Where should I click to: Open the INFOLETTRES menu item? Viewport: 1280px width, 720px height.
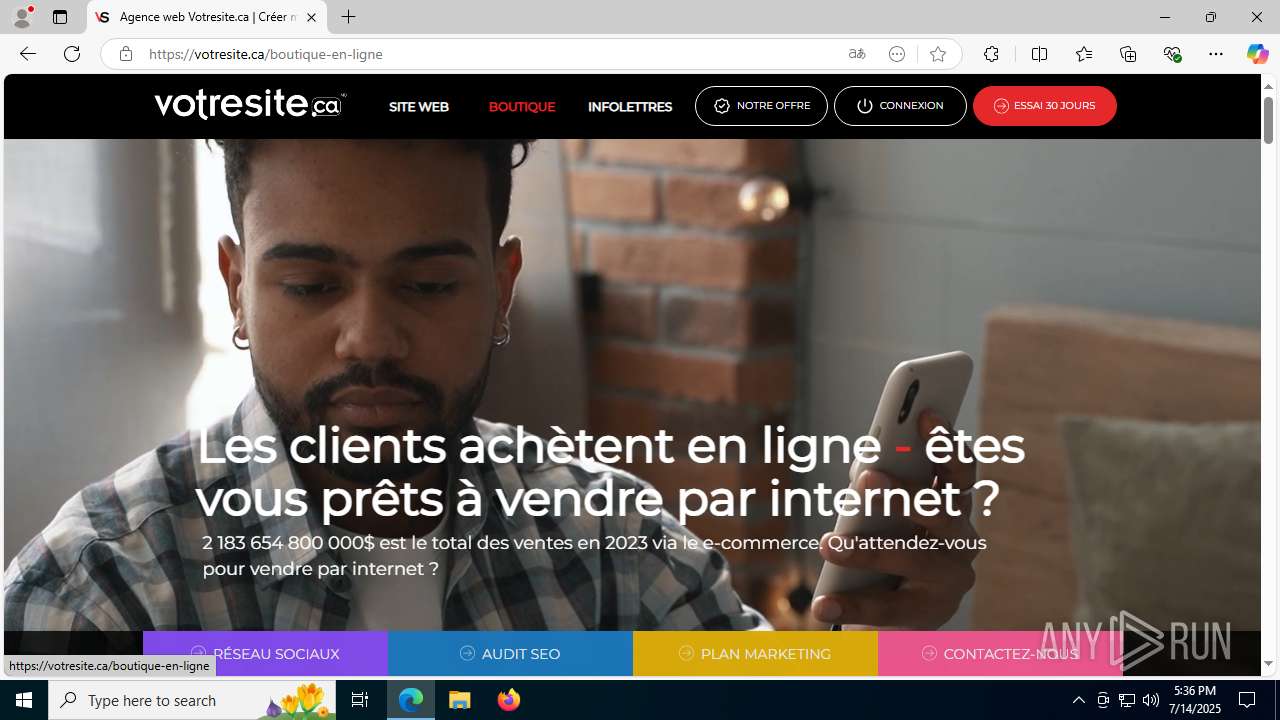click(630, 107)
